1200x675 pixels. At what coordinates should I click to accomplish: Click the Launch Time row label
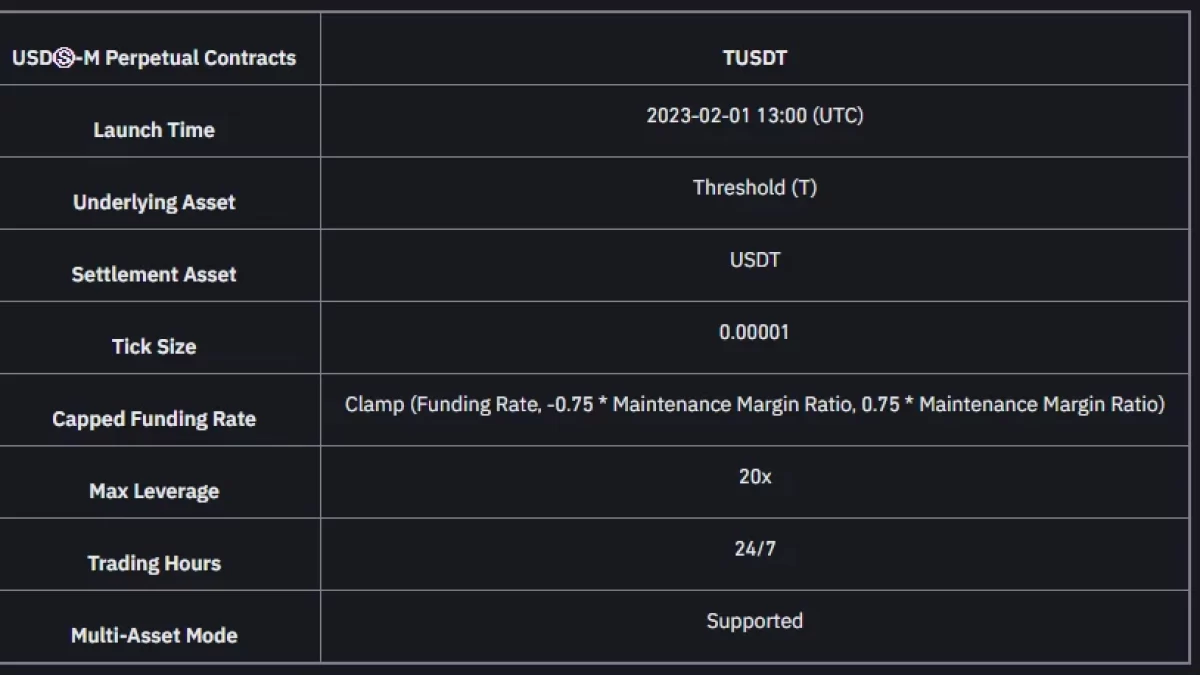[154, 130]
